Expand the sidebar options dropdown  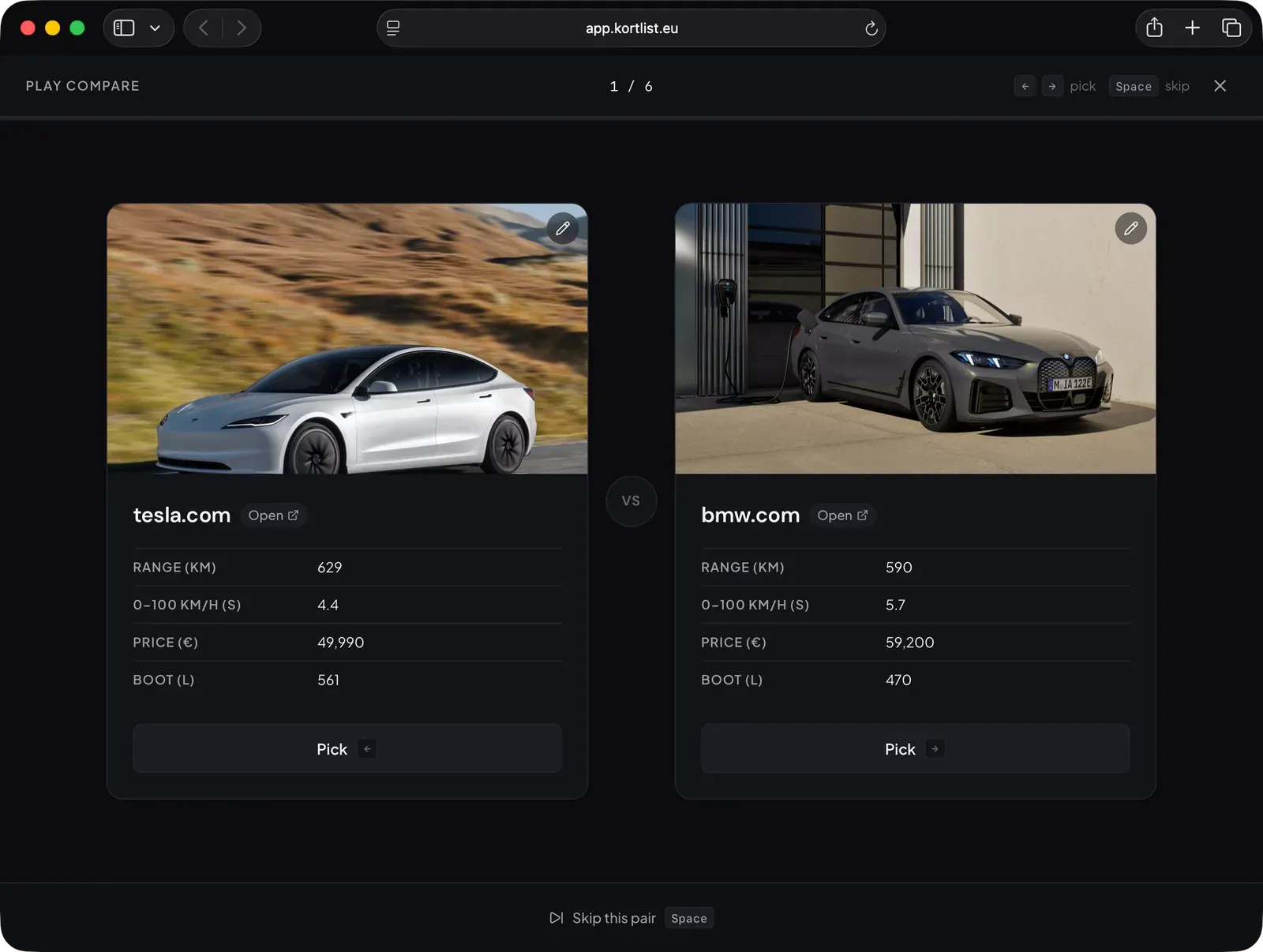point(156,28)
